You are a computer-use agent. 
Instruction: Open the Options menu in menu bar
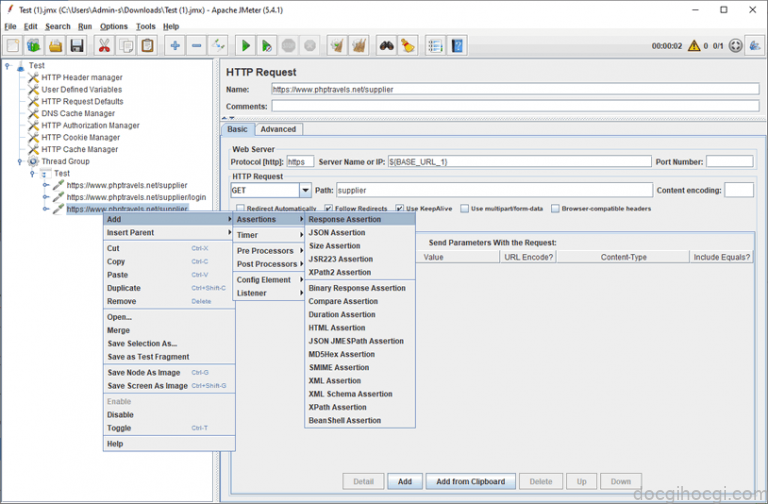coord(114,26)
